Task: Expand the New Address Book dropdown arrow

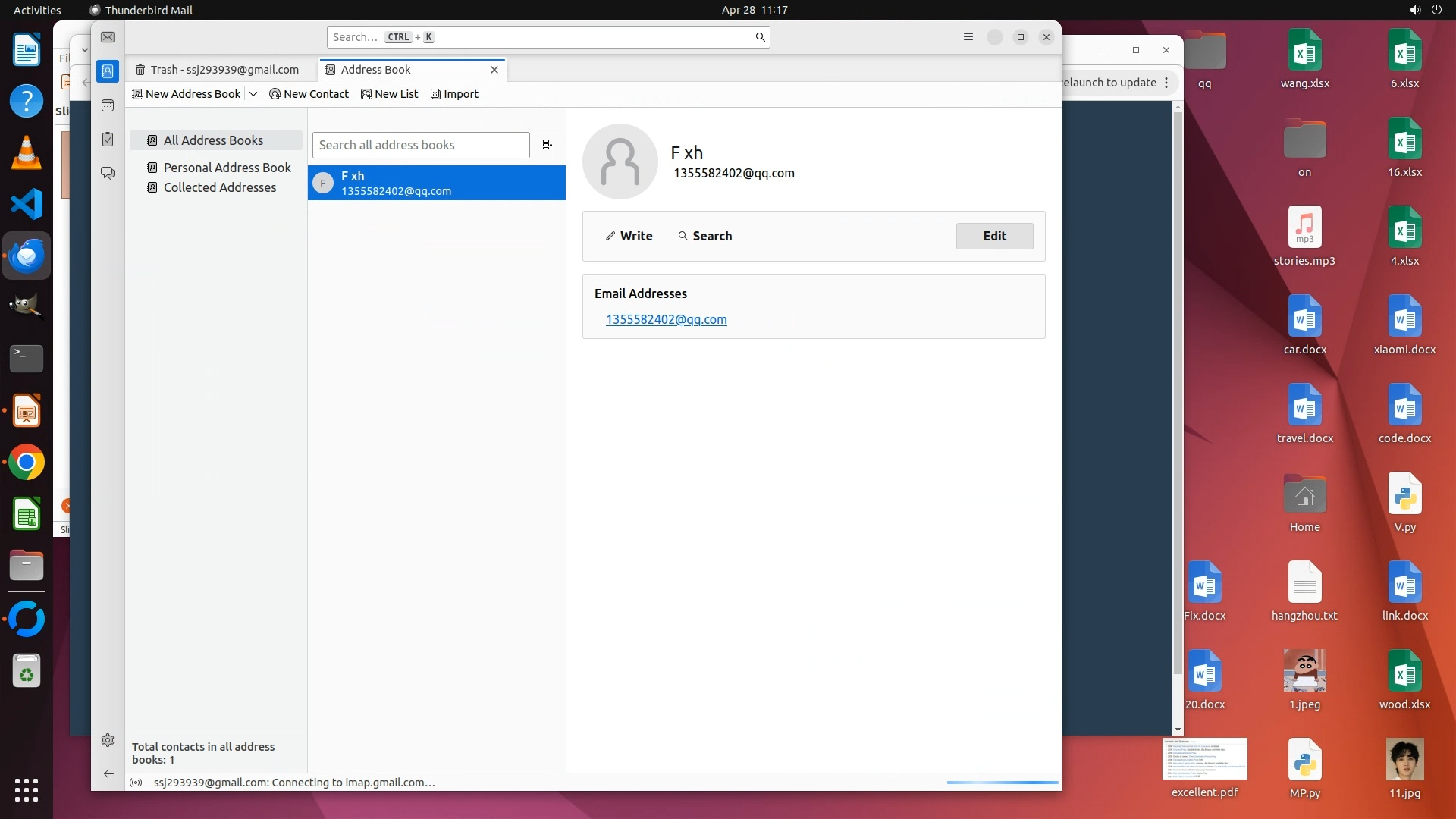Action: tap(253, 94)
